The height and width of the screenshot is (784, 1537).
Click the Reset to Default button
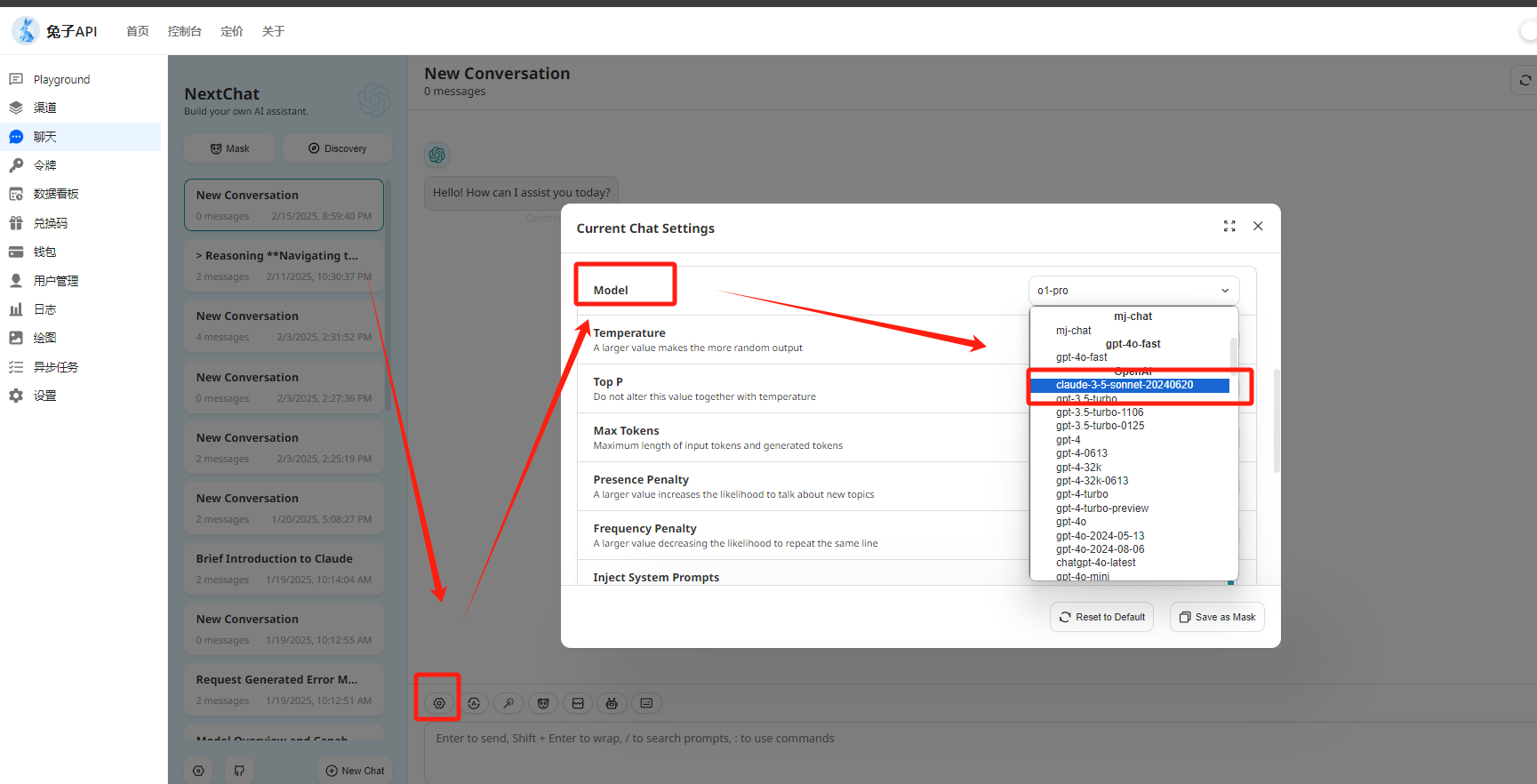[x=1101, y=617]
